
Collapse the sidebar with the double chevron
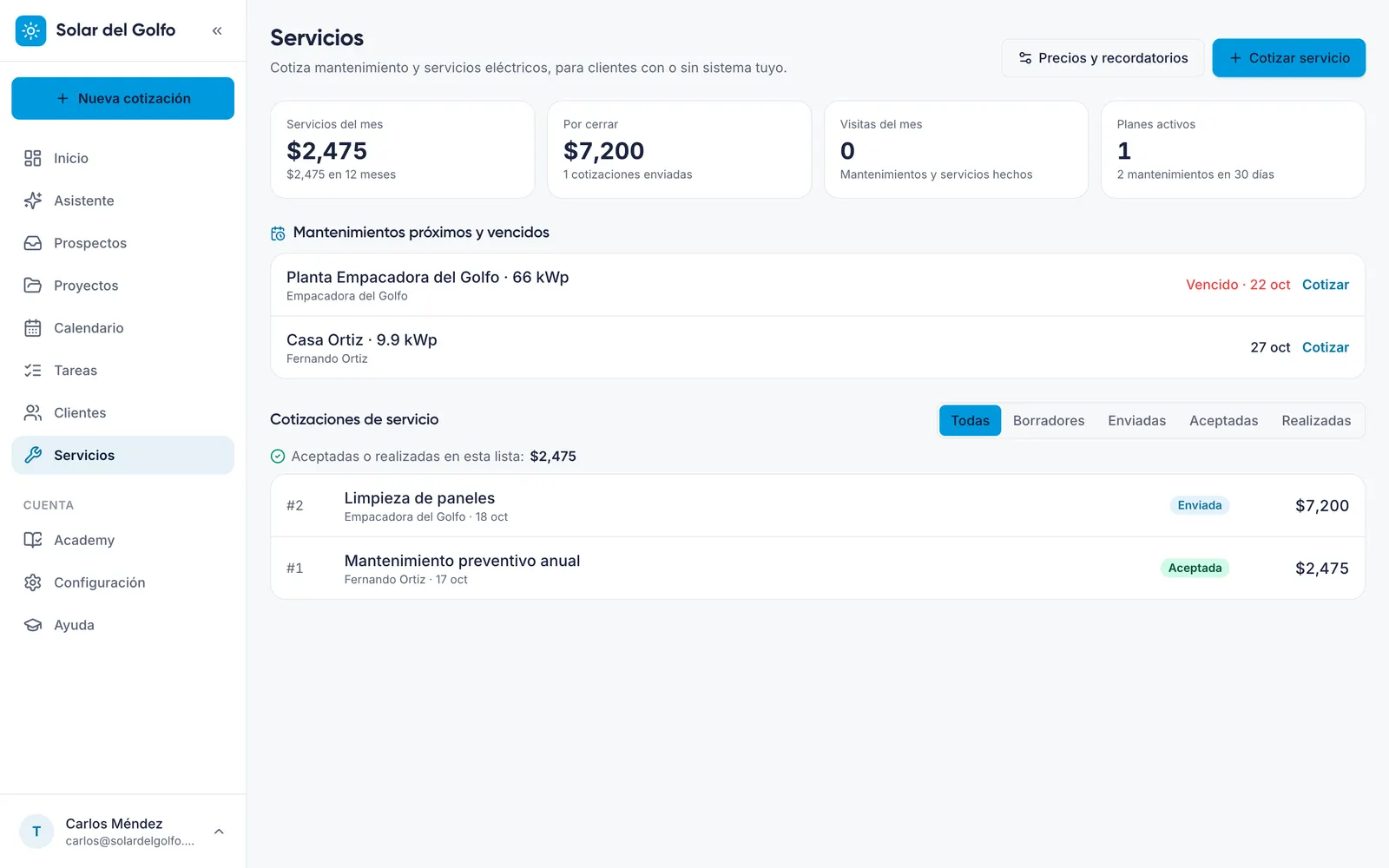217,30
